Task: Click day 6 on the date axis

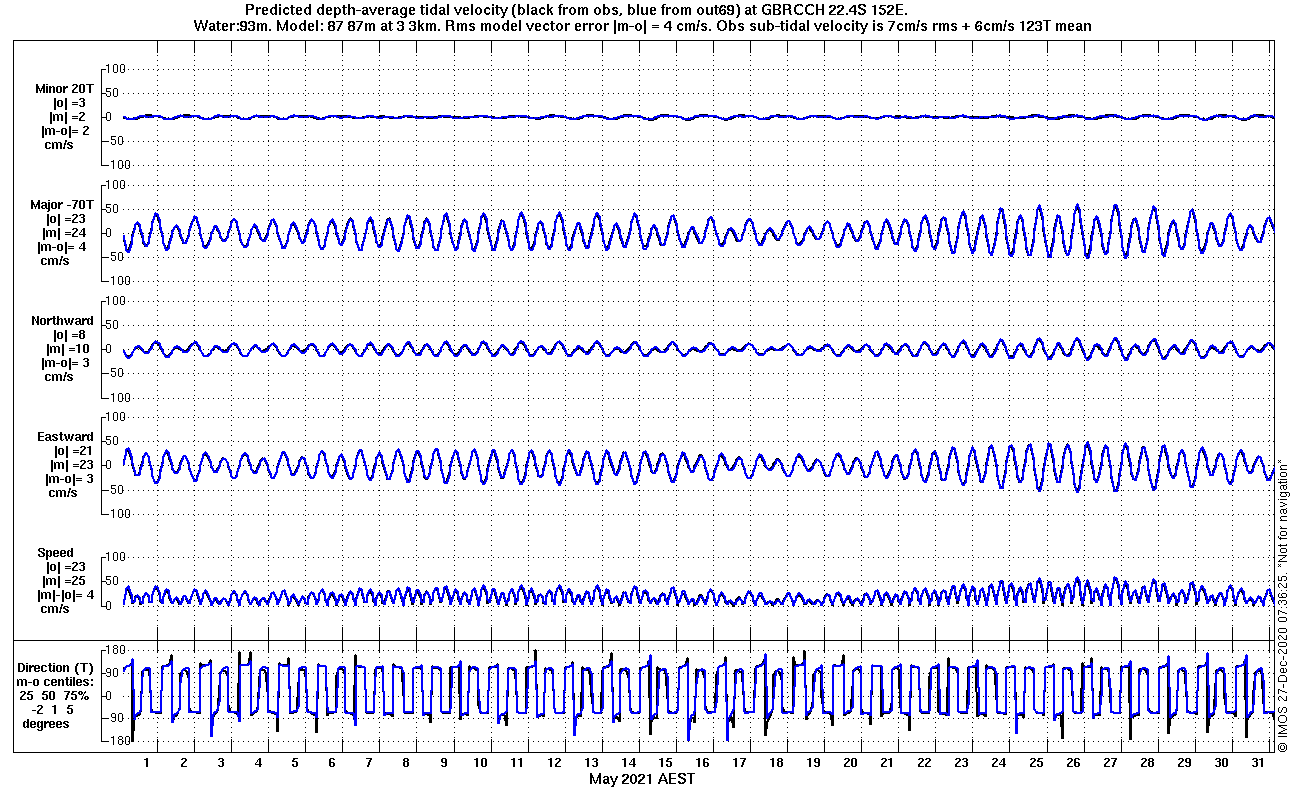Action: [332, 763]
